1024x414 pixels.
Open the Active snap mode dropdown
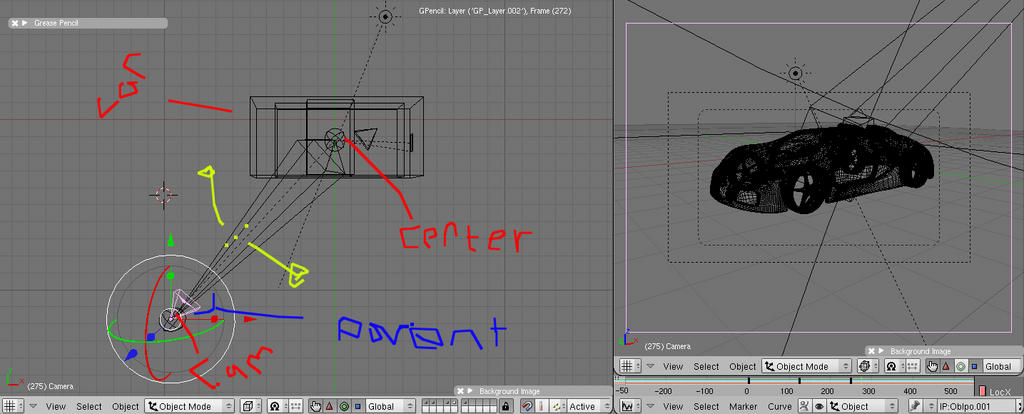click(589, 406)
